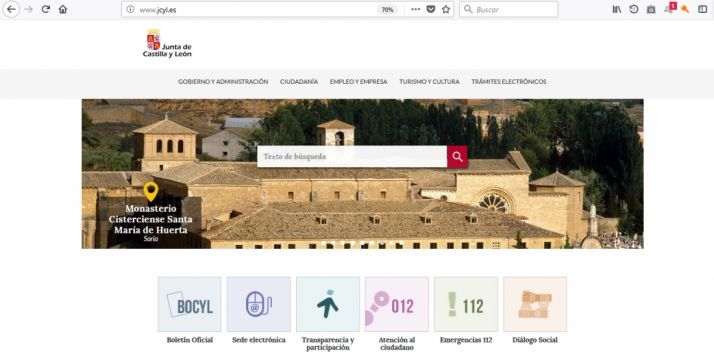Viewport: 714px width, 360px height.
Task: Click the Buscar browser search field
Action: point(508,9)
